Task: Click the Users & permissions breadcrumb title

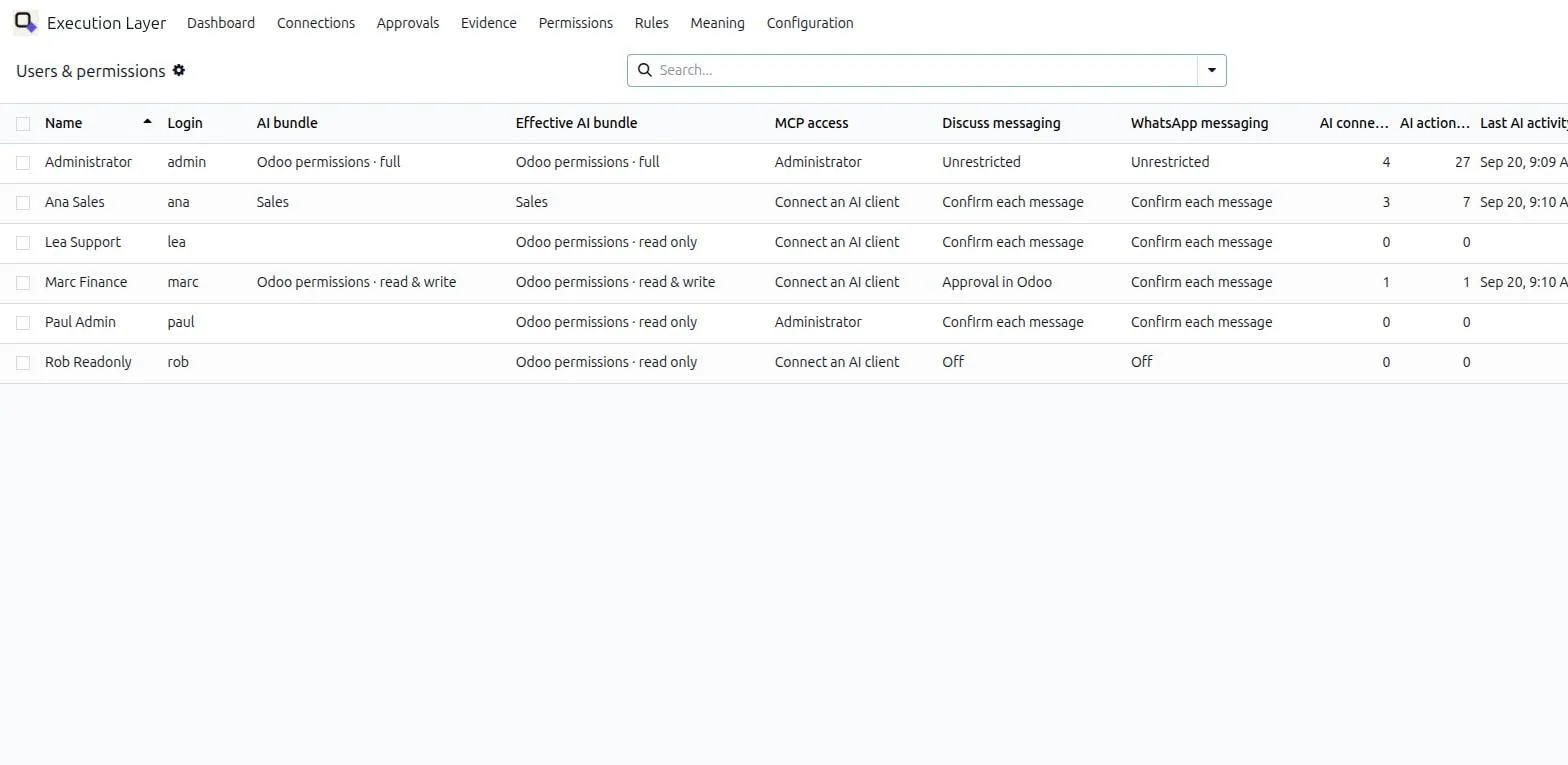Action: 91,71
